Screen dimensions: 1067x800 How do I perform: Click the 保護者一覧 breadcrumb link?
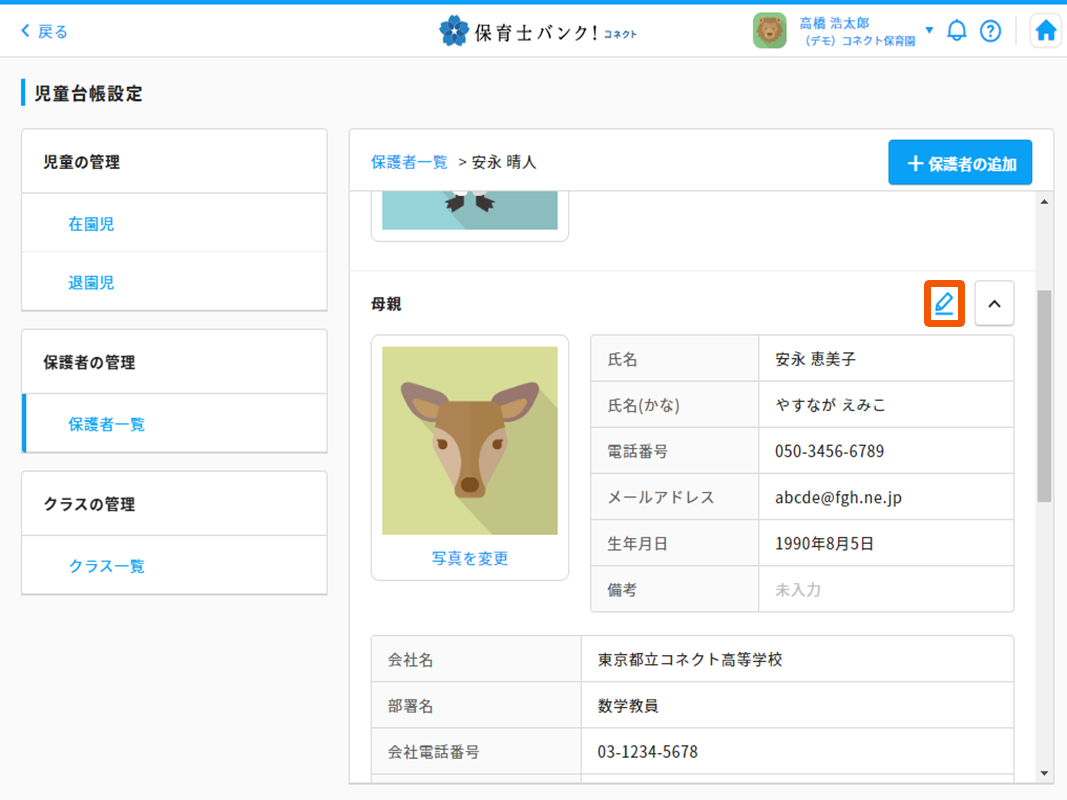(409, 161)
